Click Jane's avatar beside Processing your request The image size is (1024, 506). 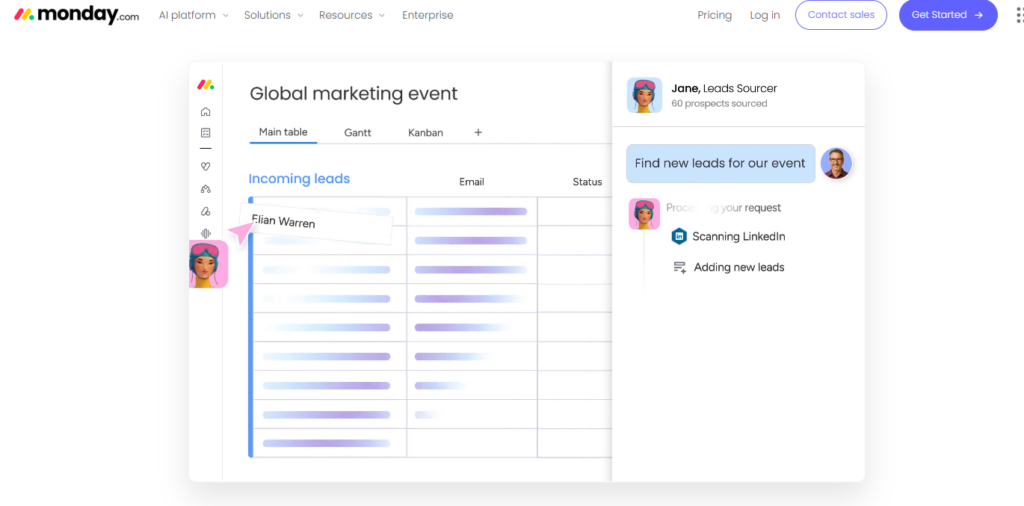pyautogui.click(x=644, y=214)
